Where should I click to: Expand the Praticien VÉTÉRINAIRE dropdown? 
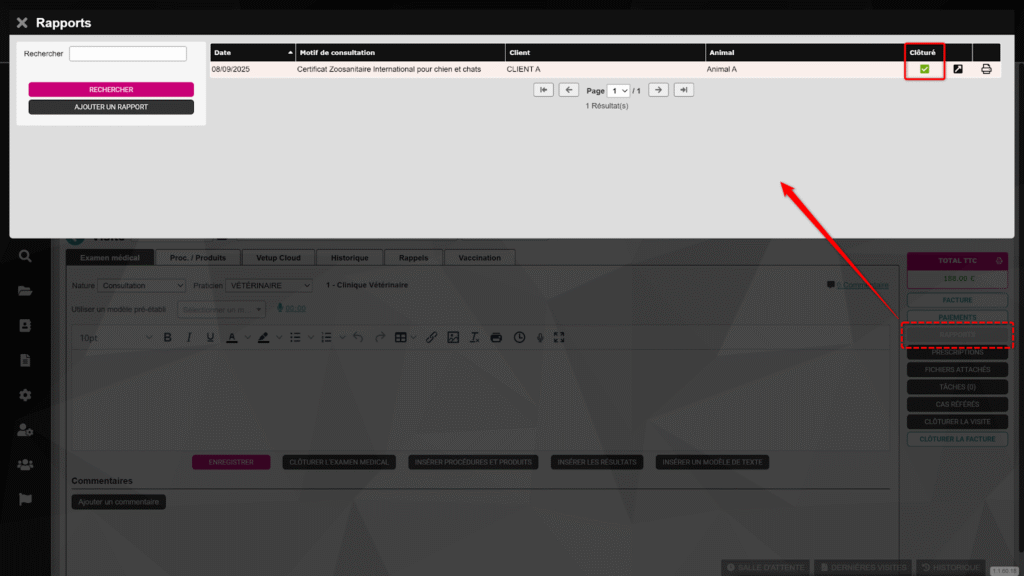click(269, 285)
